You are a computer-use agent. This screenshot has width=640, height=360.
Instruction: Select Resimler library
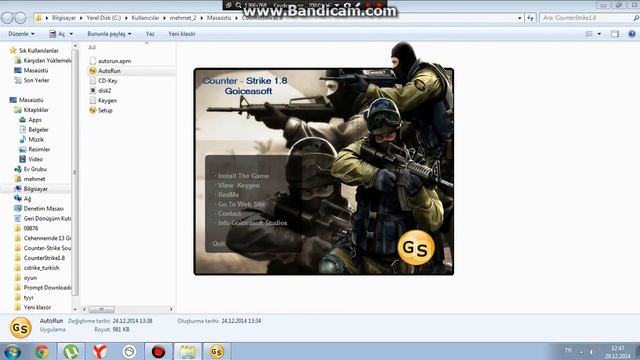39,149
